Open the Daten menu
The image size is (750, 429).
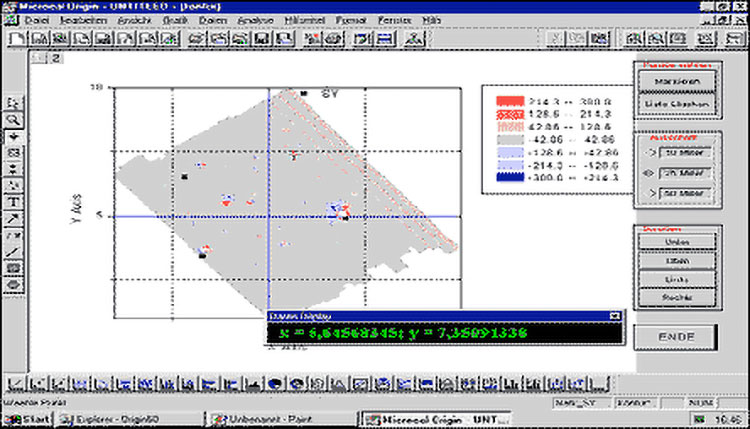point(213,20)
